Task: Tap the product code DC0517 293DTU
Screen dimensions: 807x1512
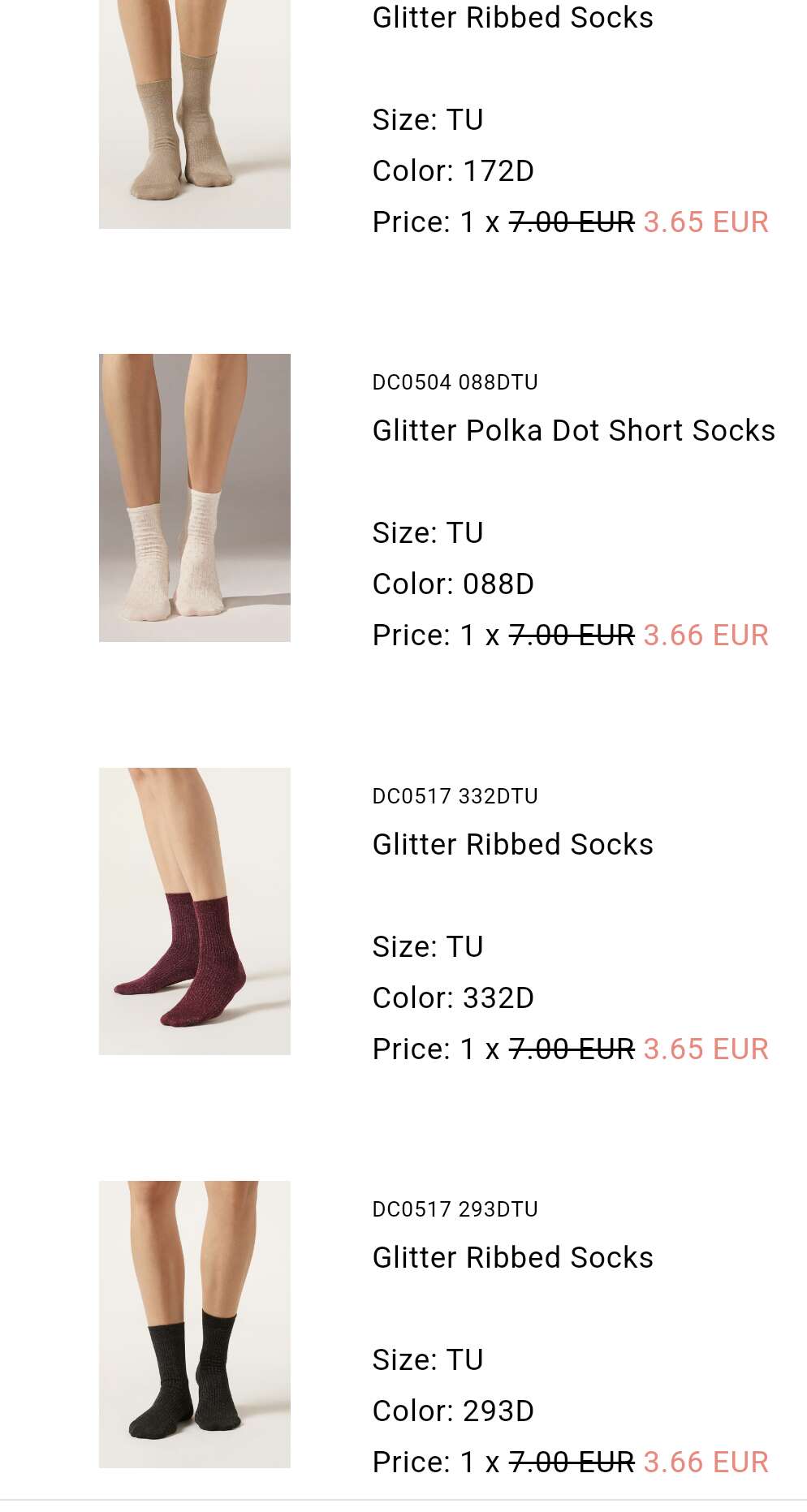Action: pos(455,1209)
